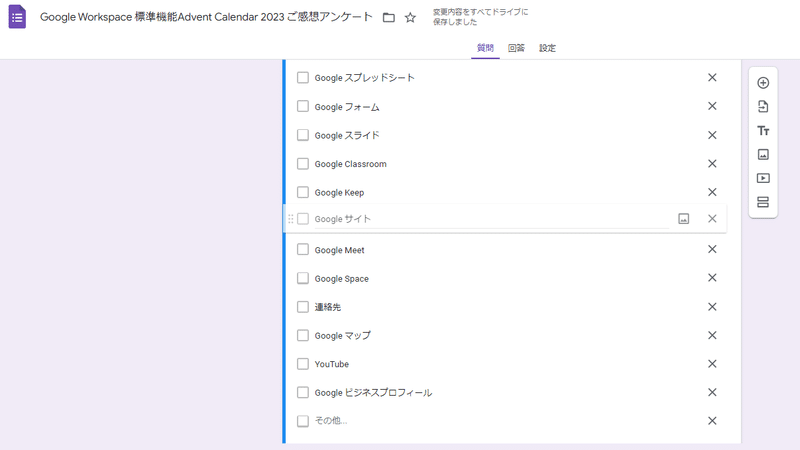Tick the Google スプレッドシート checkbox
The height and width of the screenshot is (450, 800).
coord(303,78)
